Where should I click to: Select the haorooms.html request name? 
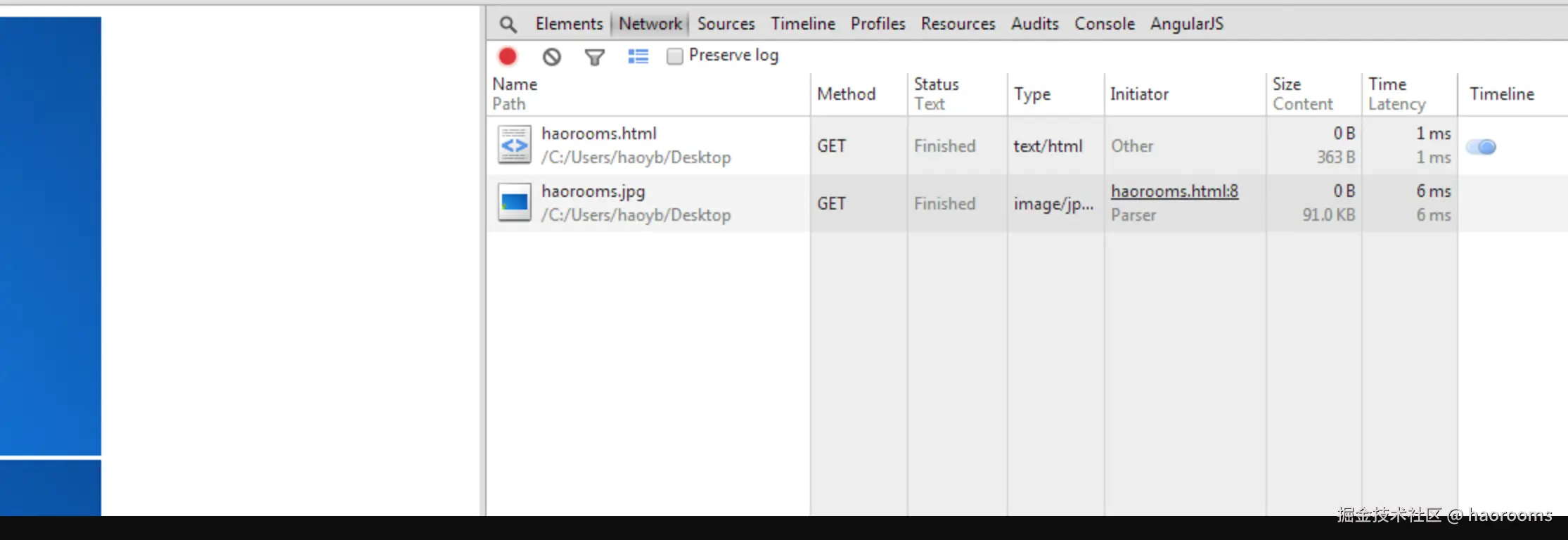click(598, 134)
